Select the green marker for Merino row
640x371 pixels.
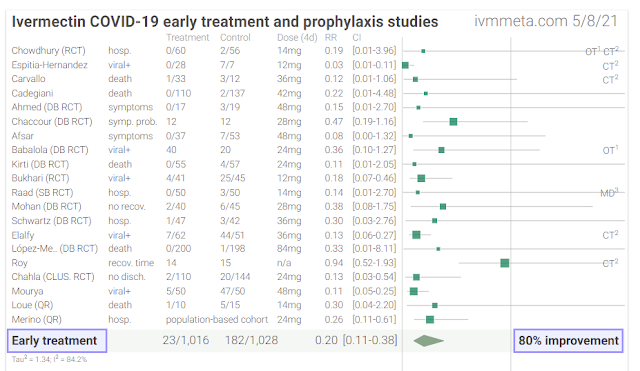point(430,319)
